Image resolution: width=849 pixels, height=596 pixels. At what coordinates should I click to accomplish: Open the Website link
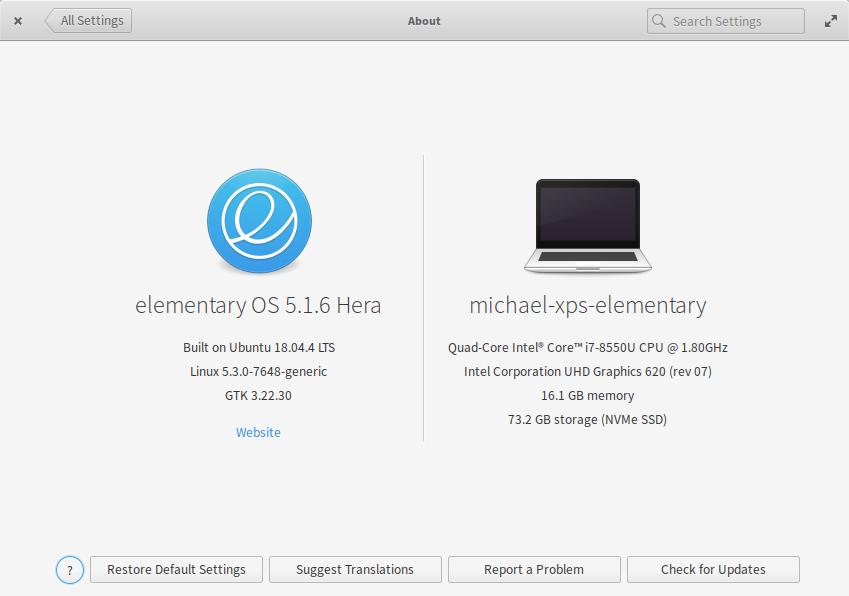(x=258, y=432)
